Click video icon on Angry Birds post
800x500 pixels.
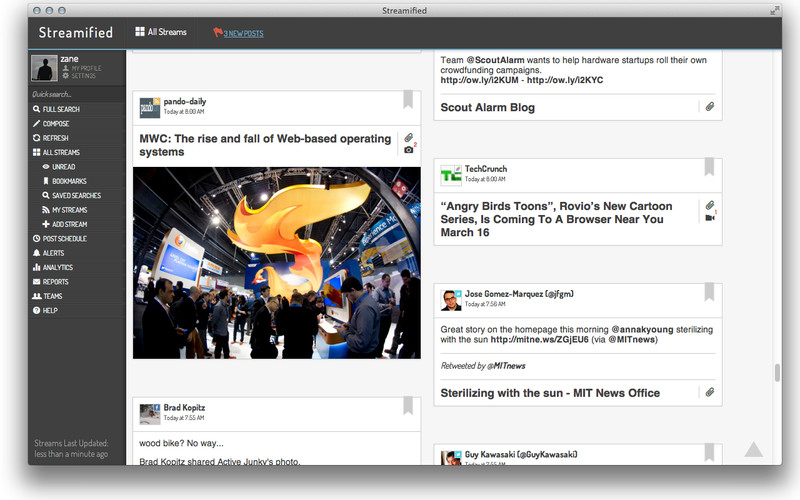[x=710, y=218]
